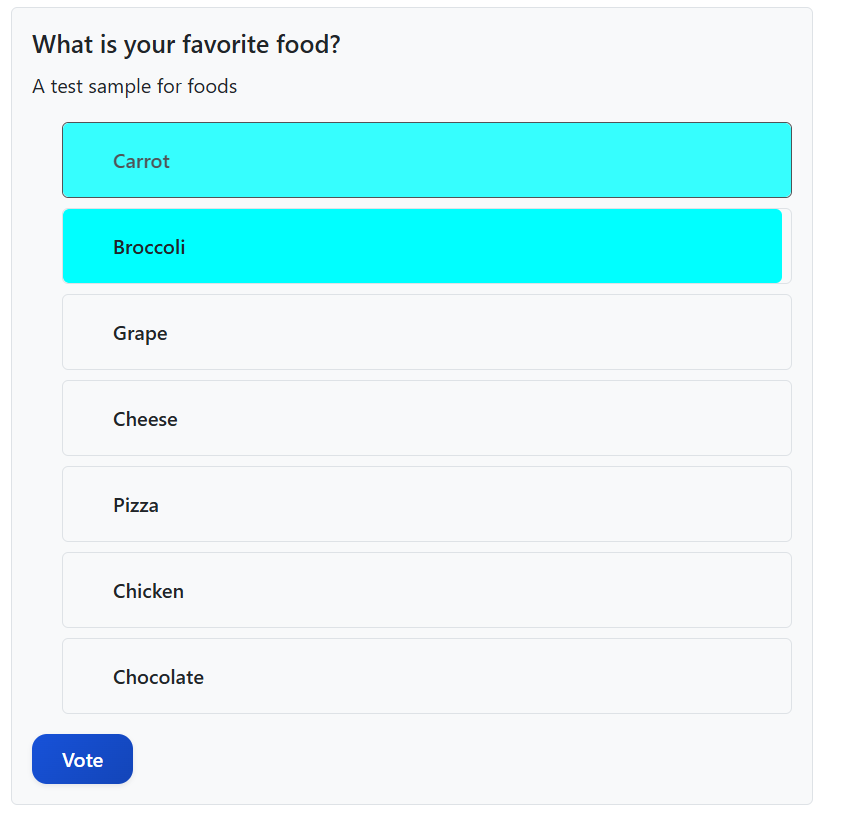846x813 pixels.
Task: Click the "What is your favorite food?" heading
Action: 186,45
